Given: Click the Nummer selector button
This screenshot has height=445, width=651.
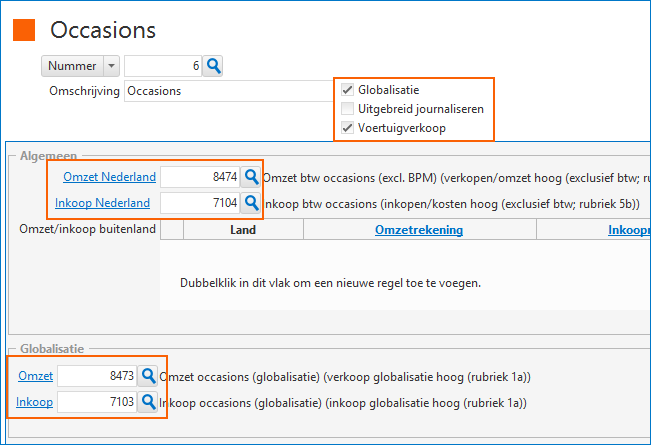Looking at the screenshot, I should coord(72,66).
